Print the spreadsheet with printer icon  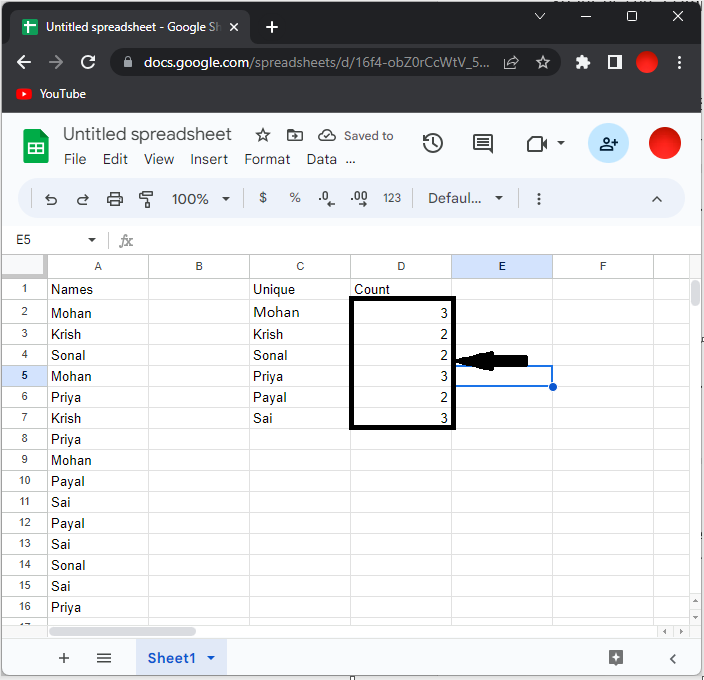click(114, 199)
